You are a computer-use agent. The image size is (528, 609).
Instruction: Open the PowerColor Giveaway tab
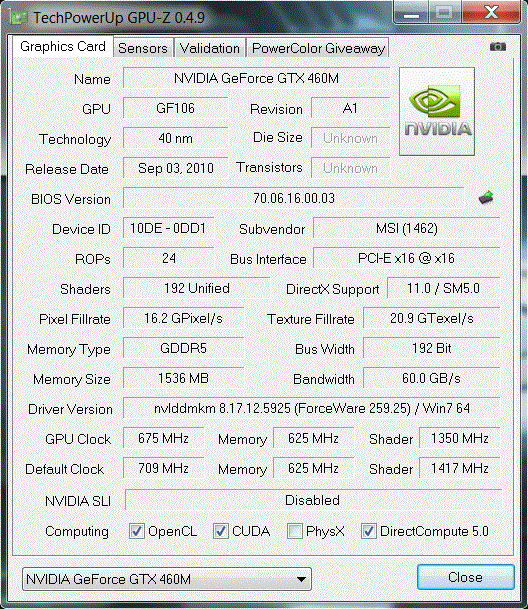318,48
